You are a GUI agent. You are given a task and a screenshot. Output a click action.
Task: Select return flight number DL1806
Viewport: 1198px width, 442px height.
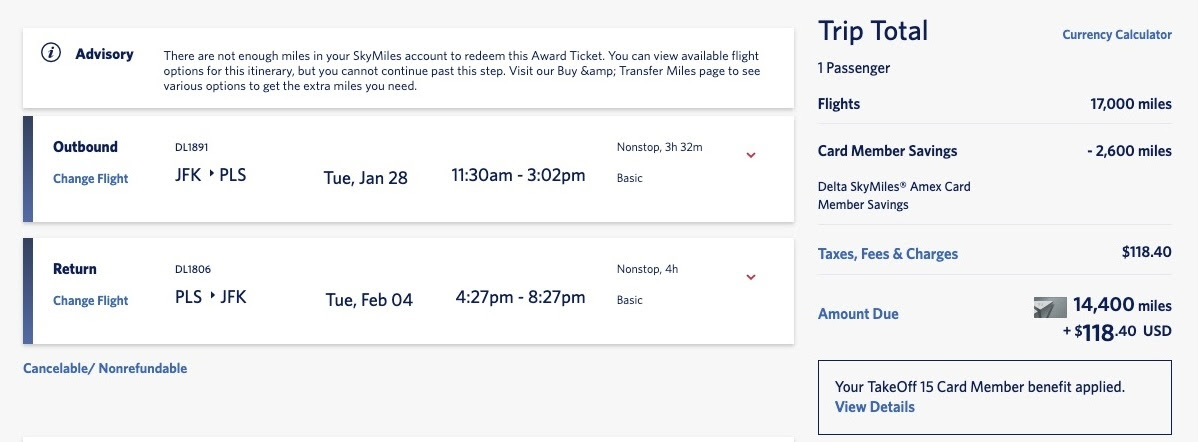pyautogui.click(x=192, y=269)
